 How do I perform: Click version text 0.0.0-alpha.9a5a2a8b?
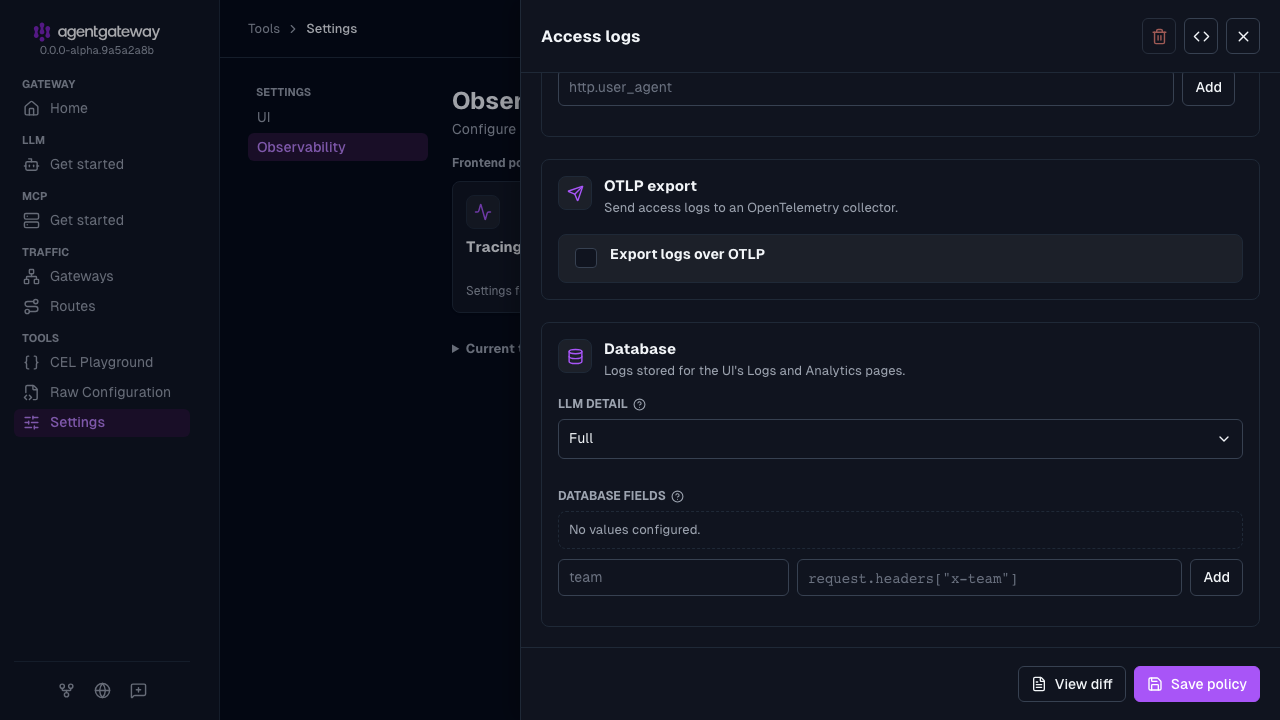pyautogui.click(x=97, y=50)
